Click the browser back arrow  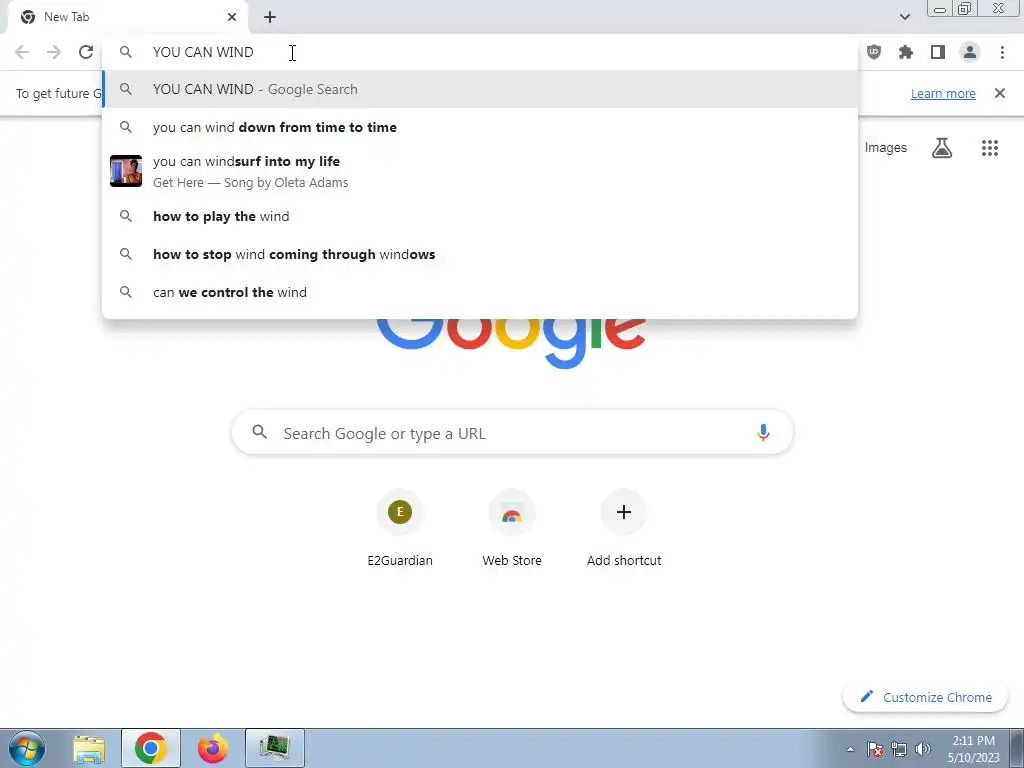coord(22,52)
